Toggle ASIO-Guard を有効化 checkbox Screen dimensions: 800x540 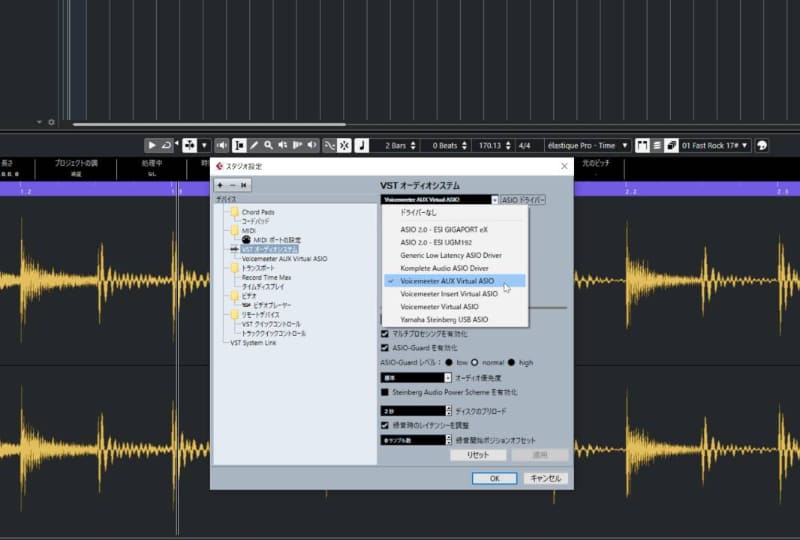[x=385, y=348]
